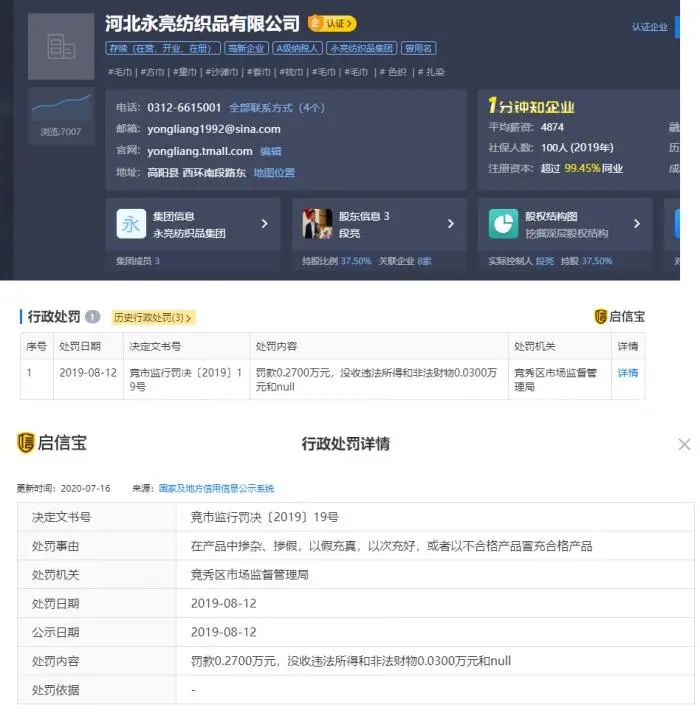The height and width of the screenshot is (719, 700).
Task: Click the 处罚事由 value text
Action: point(391,546)
